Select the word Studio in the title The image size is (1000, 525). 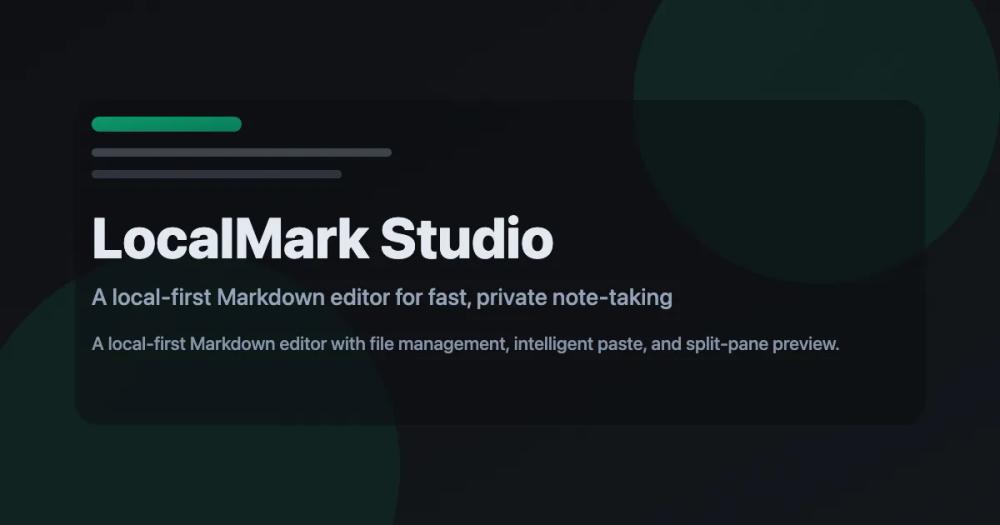[467, 239]
